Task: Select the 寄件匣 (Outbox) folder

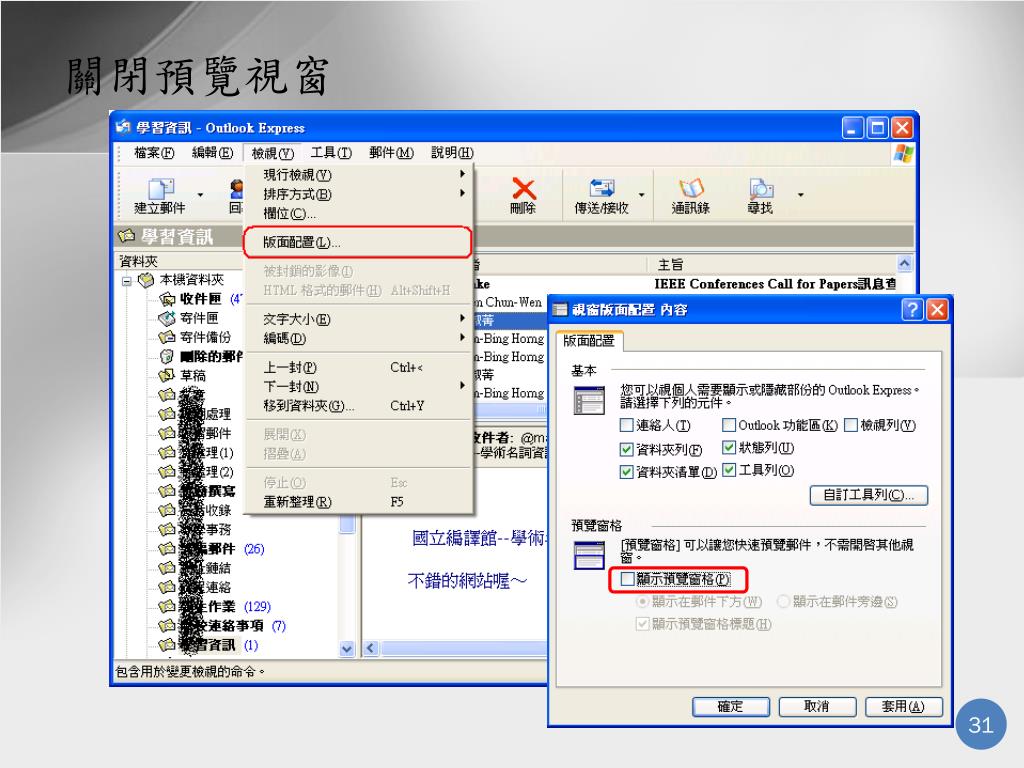Action: click(x=199, y=318)
